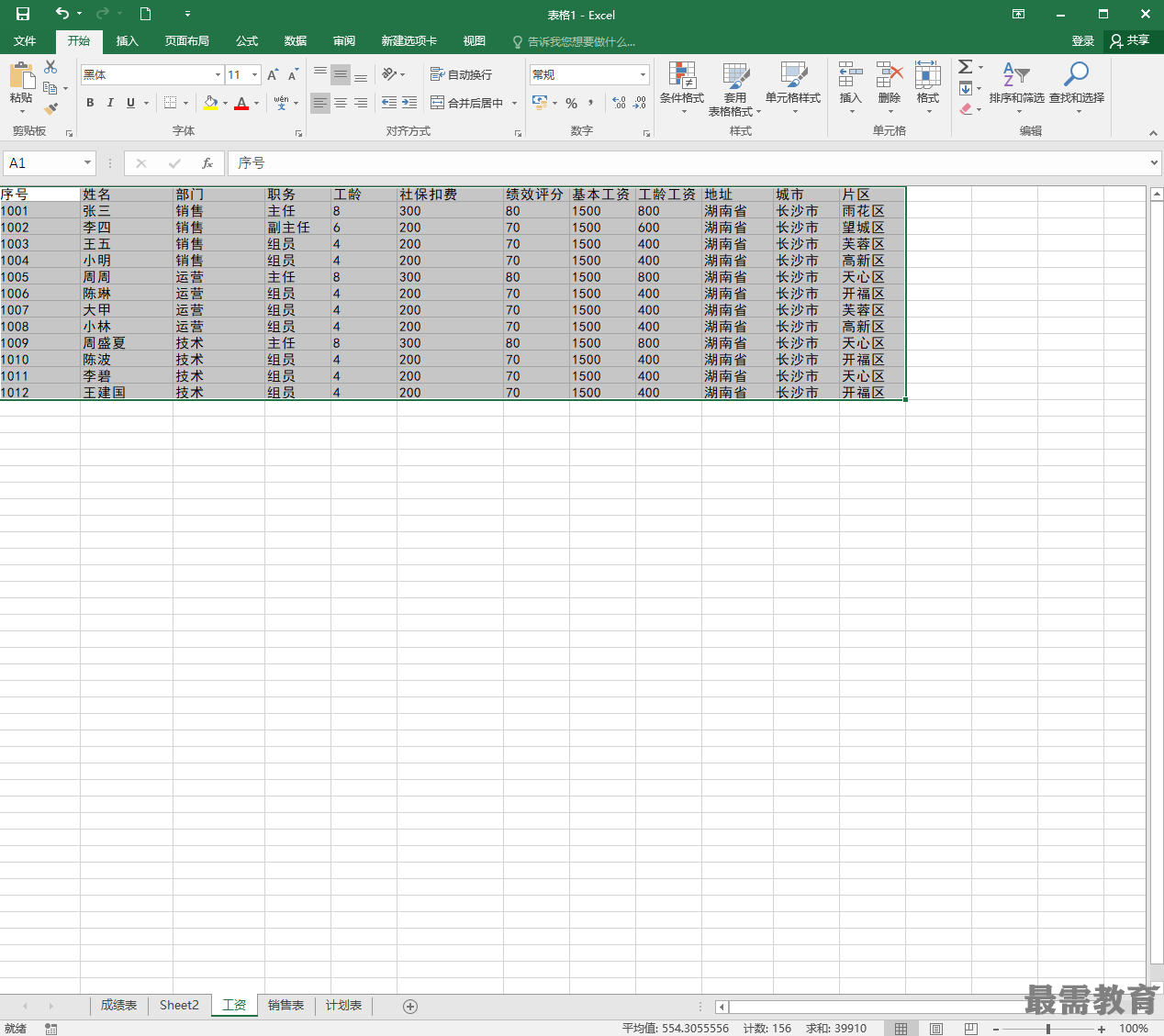Apply the yellow fill color bucket
This screenshot has height=1036, width=1164.
pyautogui.click(x=211, y=103)
